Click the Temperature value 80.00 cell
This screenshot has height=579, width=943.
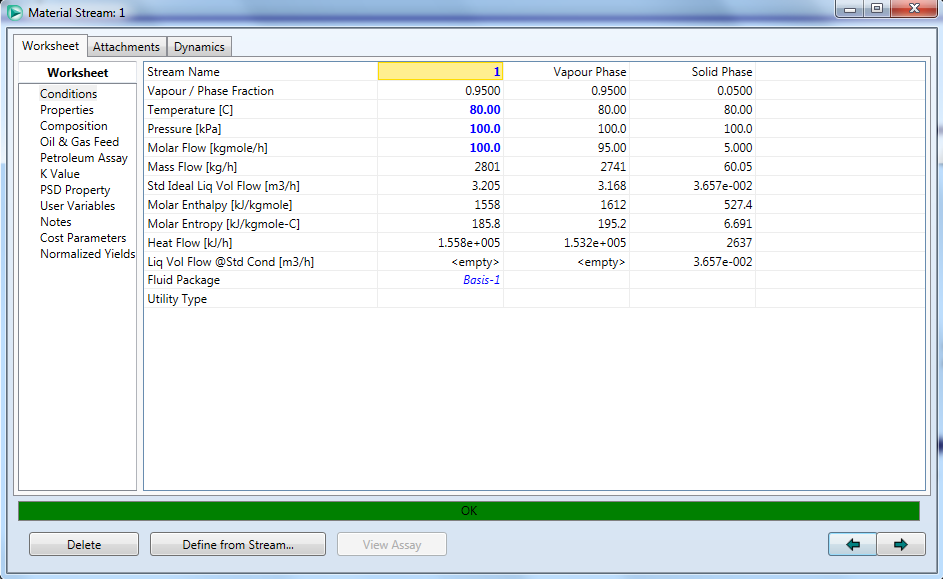pyautogui.click(x=440, y=110)
